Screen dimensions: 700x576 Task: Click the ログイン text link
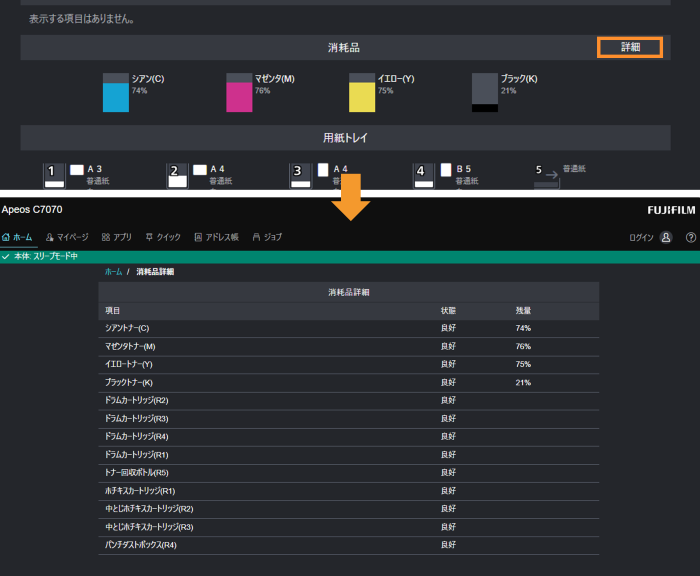pyautogui.click(x=641, y=238)
